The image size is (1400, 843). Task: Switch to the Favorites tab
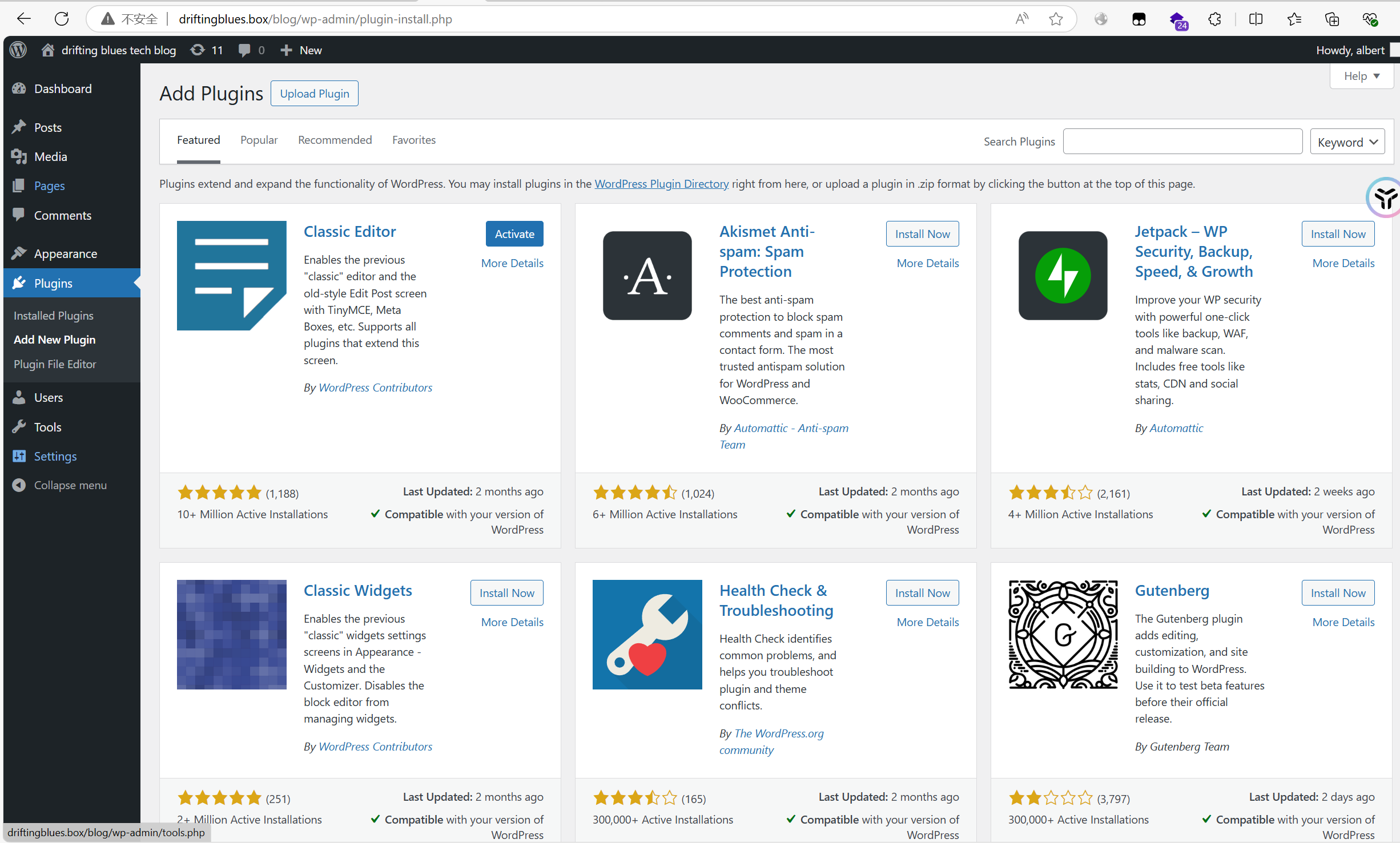tap(414, 140)
